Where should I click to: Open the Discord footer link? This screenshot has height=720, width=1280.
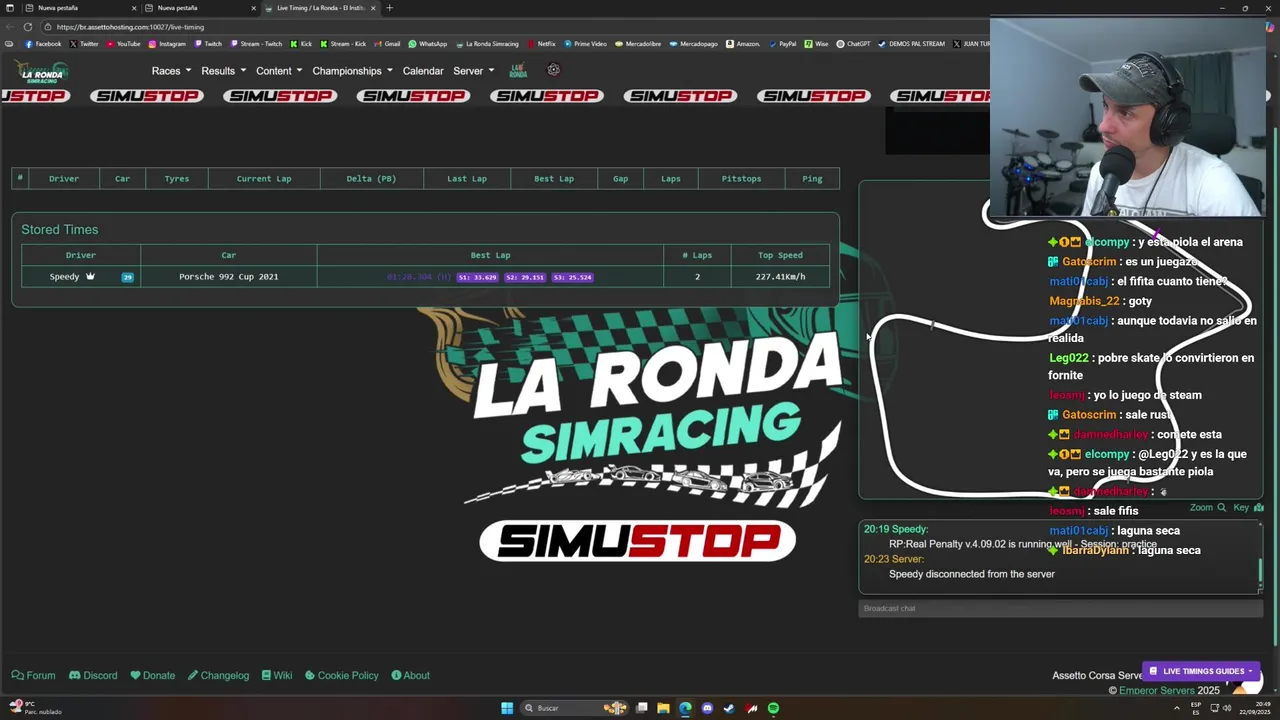(93, 676)
